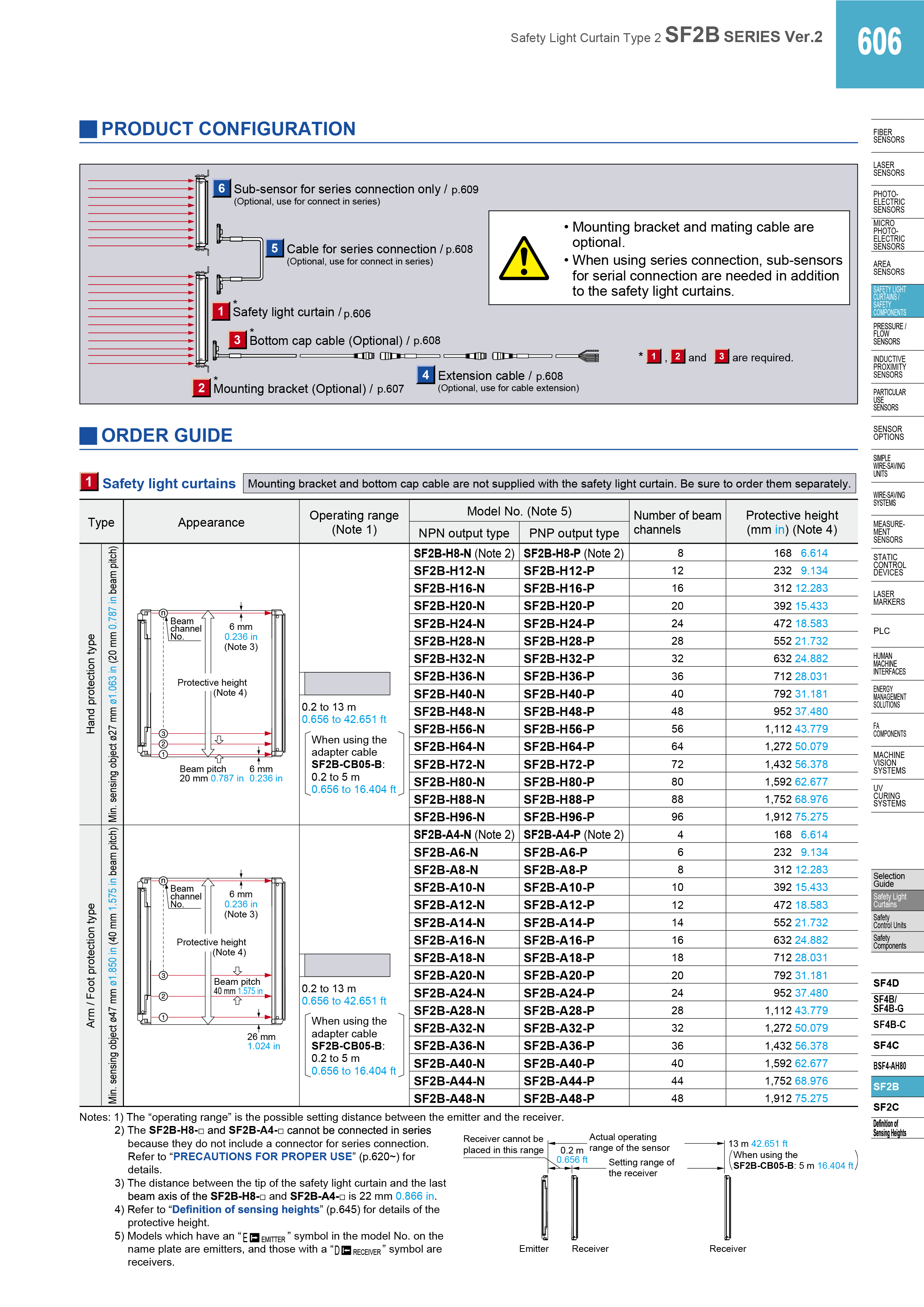924x1307 pixels.
Task: Open the WIRE-SAVING SYSTEMS side tab
Action: click(x=897, y=499)
